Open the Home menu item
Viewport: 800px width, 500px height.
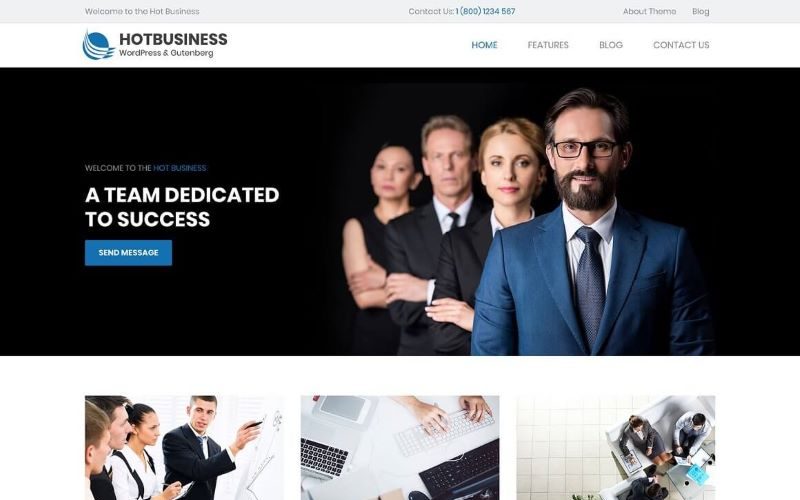click(484, 45)
